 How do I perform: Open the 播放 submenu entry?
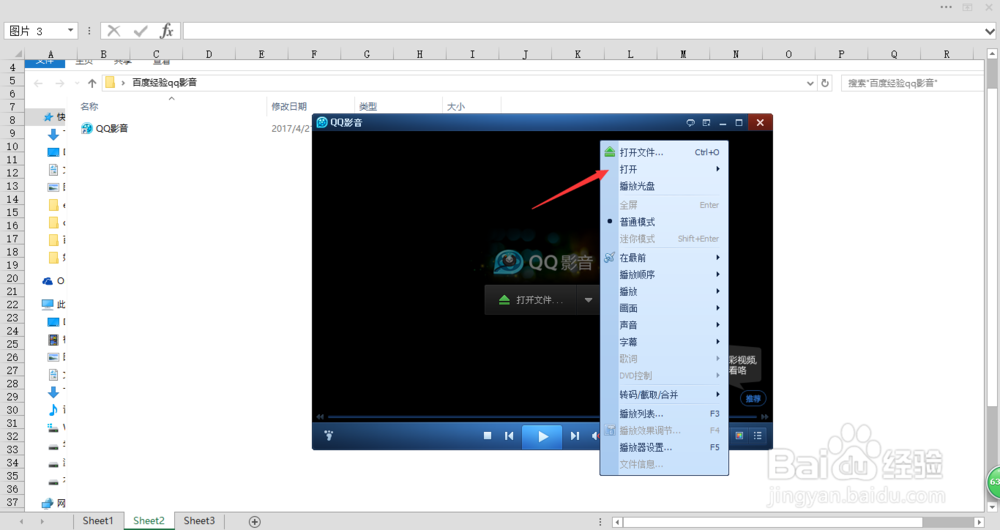coord(664,291)
